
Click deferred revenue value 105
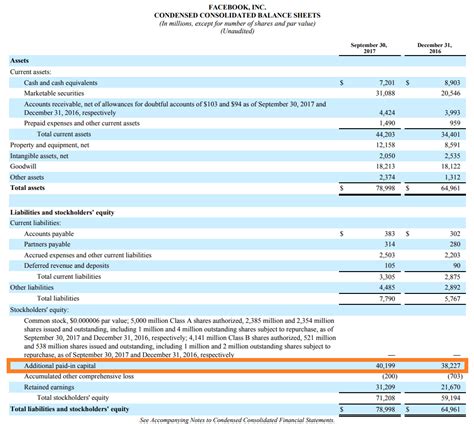390,266
